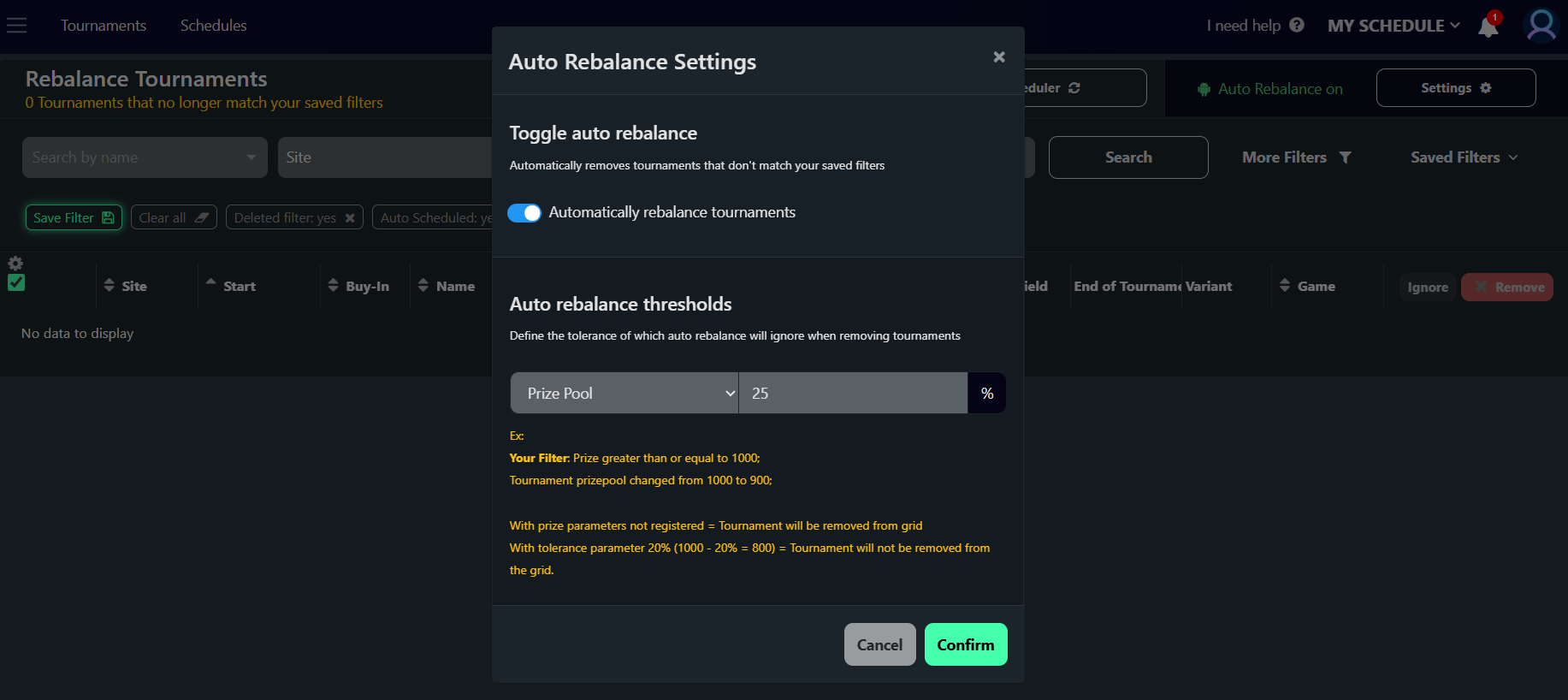1568x700 pixels.
Task: Click the Save Filter button
Action: [x=74, y=218]
